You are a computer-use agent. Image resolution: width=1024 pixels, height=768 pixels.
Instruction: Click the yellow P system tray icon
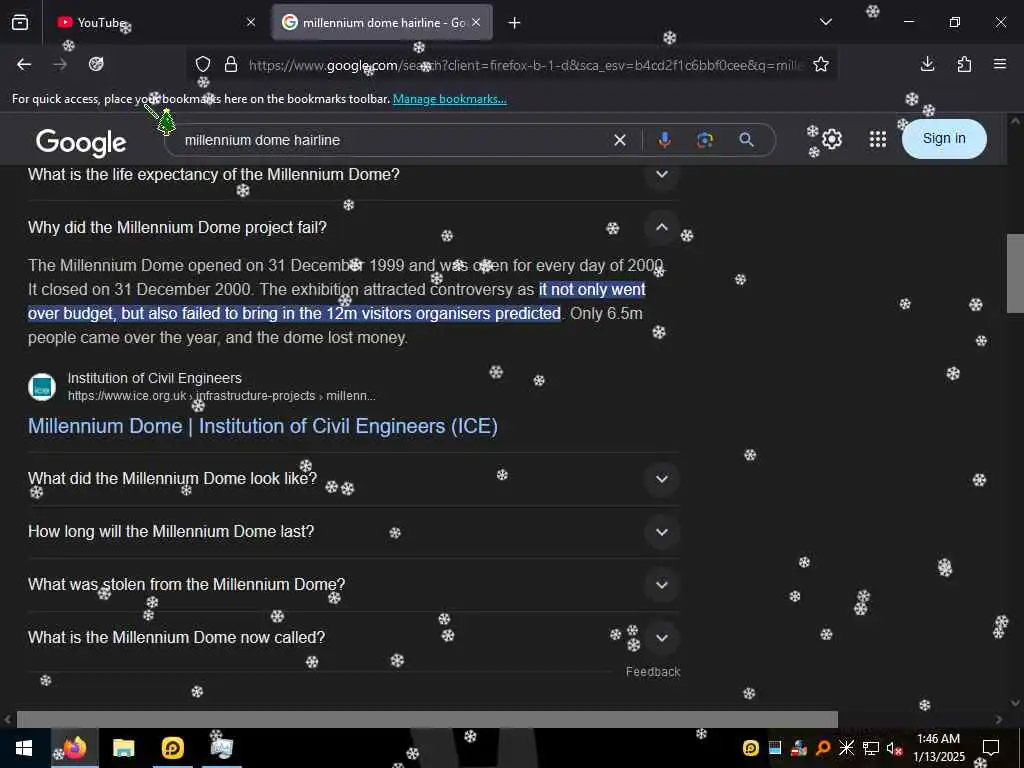click(751, 748)
